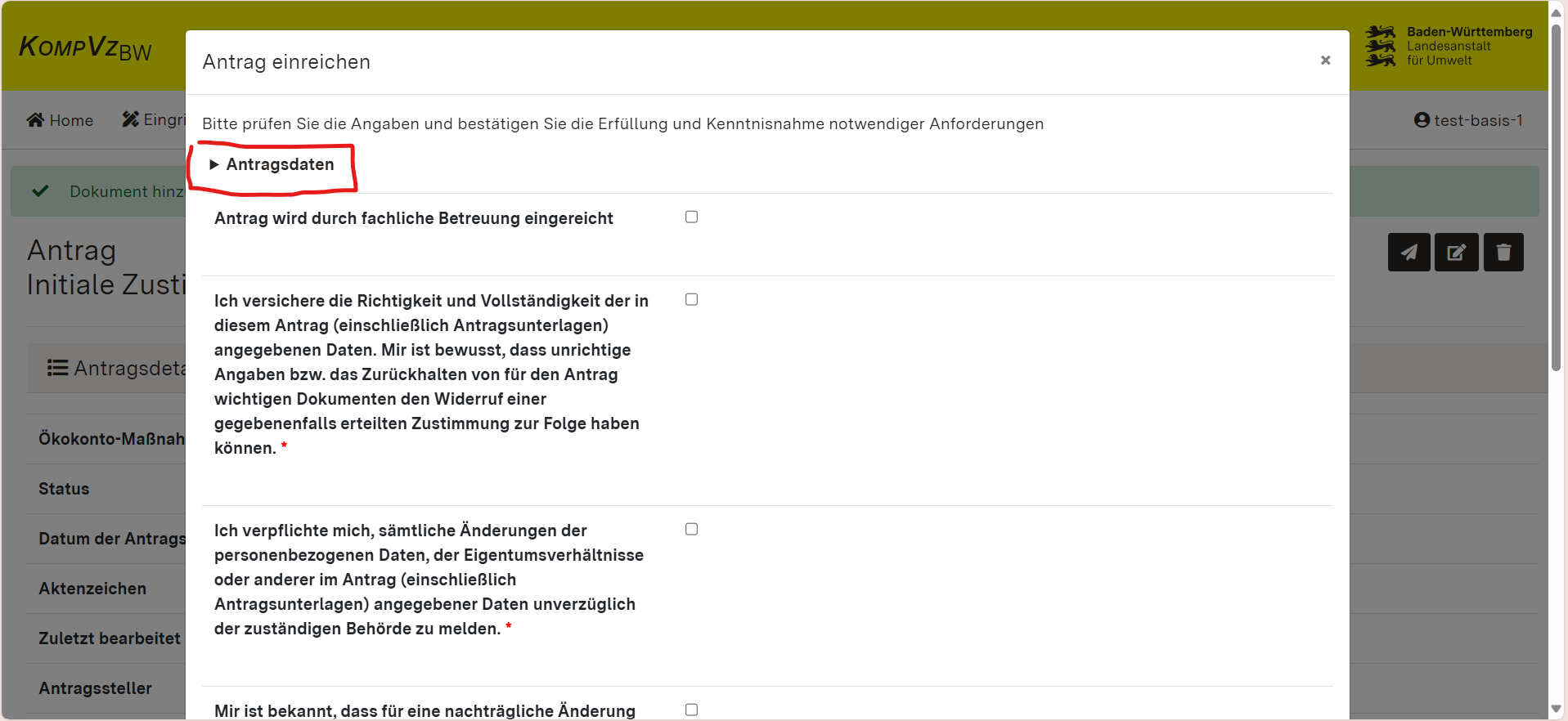The height and width of the screenshot is (721, 1568).
Task: Expand the Antragsdaten section
Action: [272, 164]
